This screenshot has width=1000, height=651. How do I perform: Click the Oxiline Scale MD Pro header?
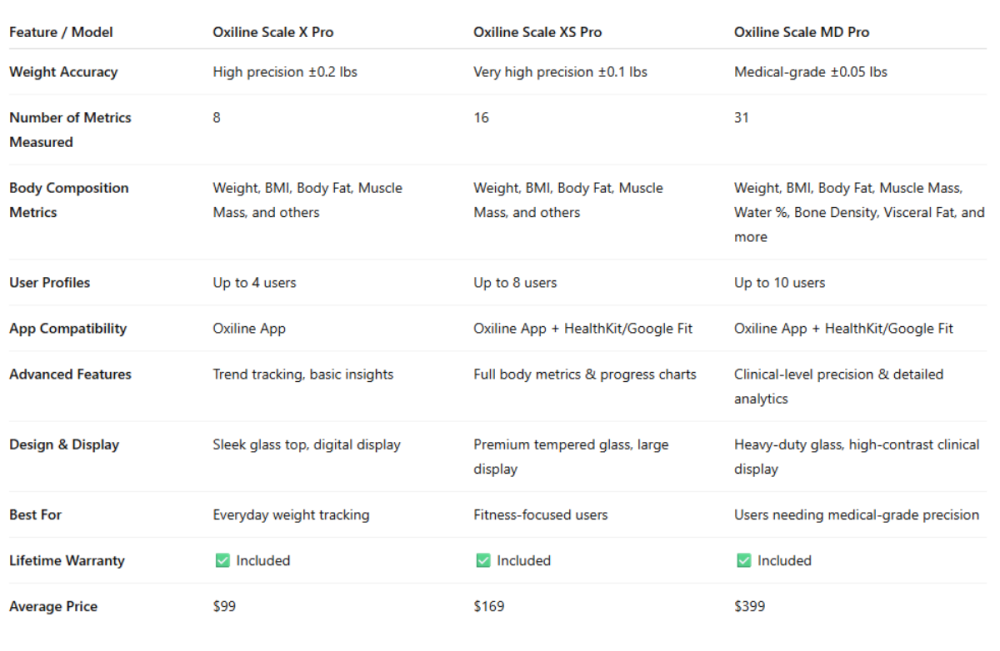pos(801,32)
